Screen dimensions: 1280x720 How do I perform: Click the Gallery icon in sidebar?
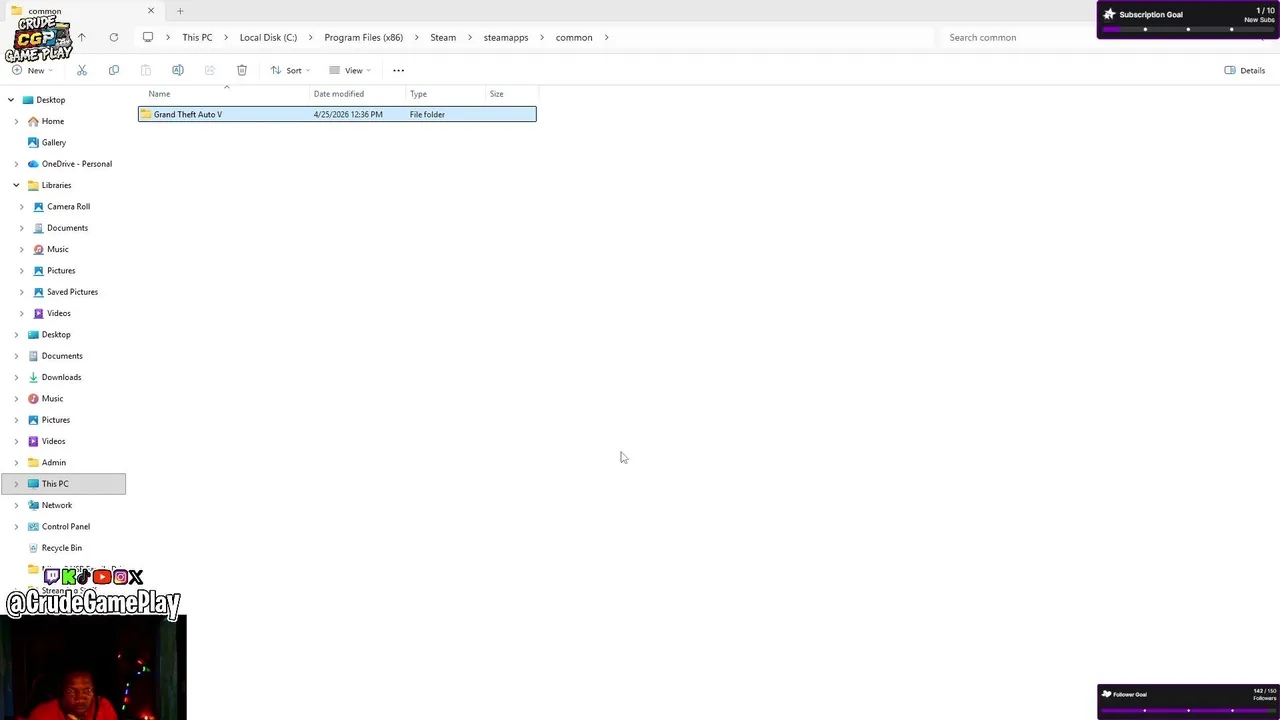pyautogui.click(x=33, y=142)
